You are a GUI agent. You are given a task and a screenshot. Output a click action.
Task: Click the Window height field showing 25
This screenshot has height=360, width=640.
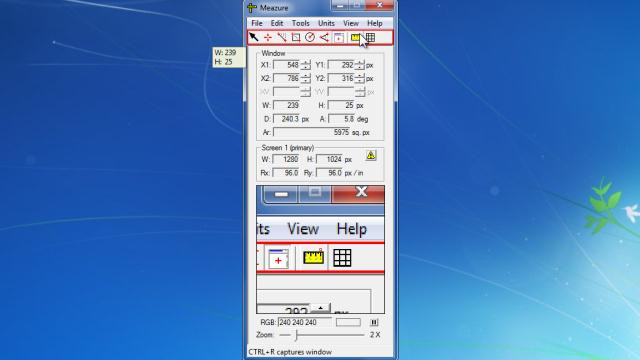tap(341, 105)
